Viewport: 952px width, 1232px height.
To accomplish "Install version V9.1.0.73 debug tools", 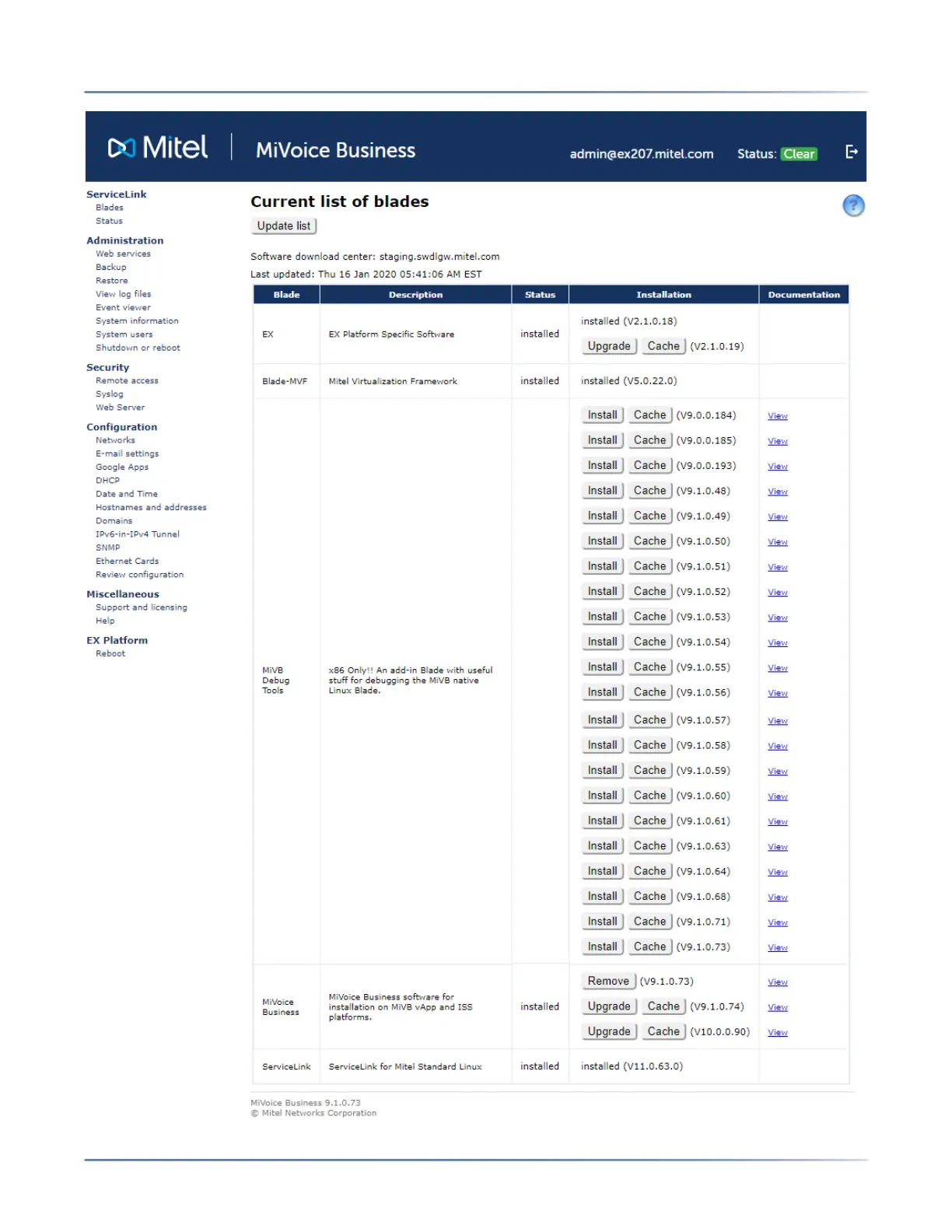I will coord(602,947).
